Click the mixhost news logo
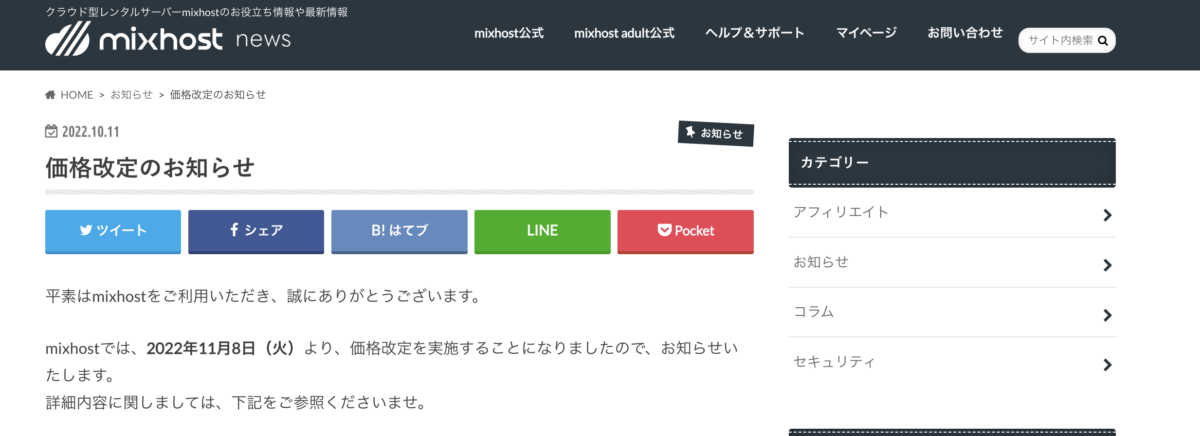 (168, 39)
